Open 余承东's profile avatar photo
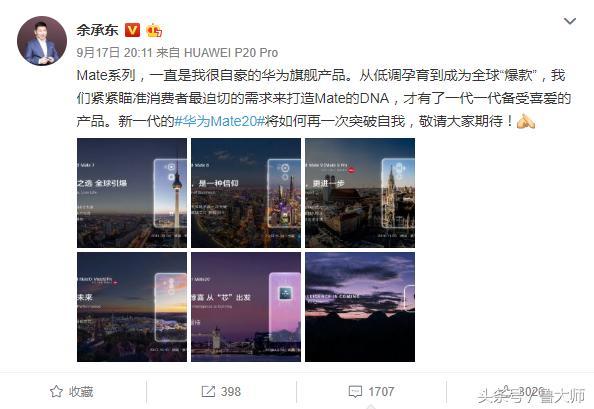 point(42,41)
